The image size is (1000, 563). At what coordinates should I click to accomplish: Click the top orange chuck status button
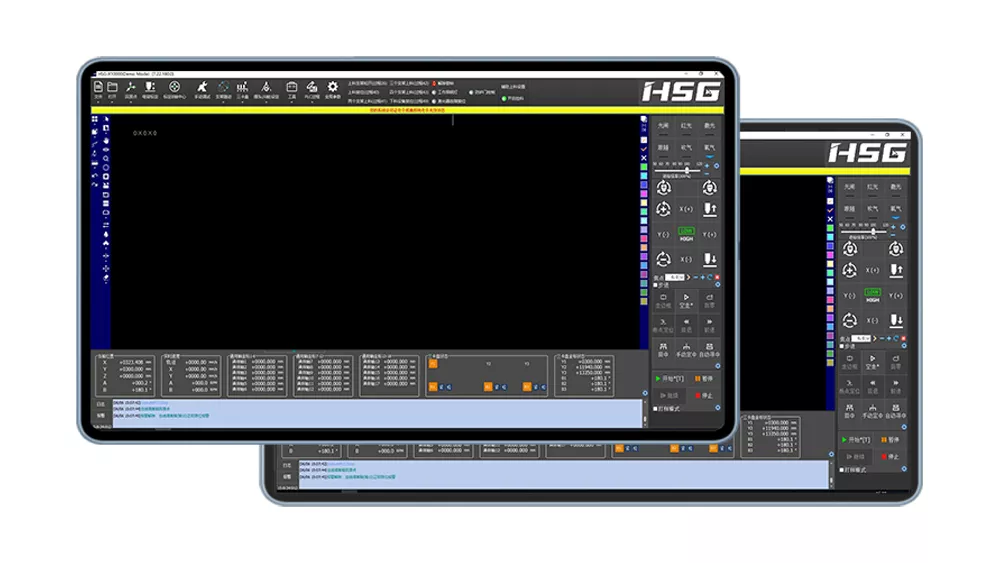tap(433, 364)
